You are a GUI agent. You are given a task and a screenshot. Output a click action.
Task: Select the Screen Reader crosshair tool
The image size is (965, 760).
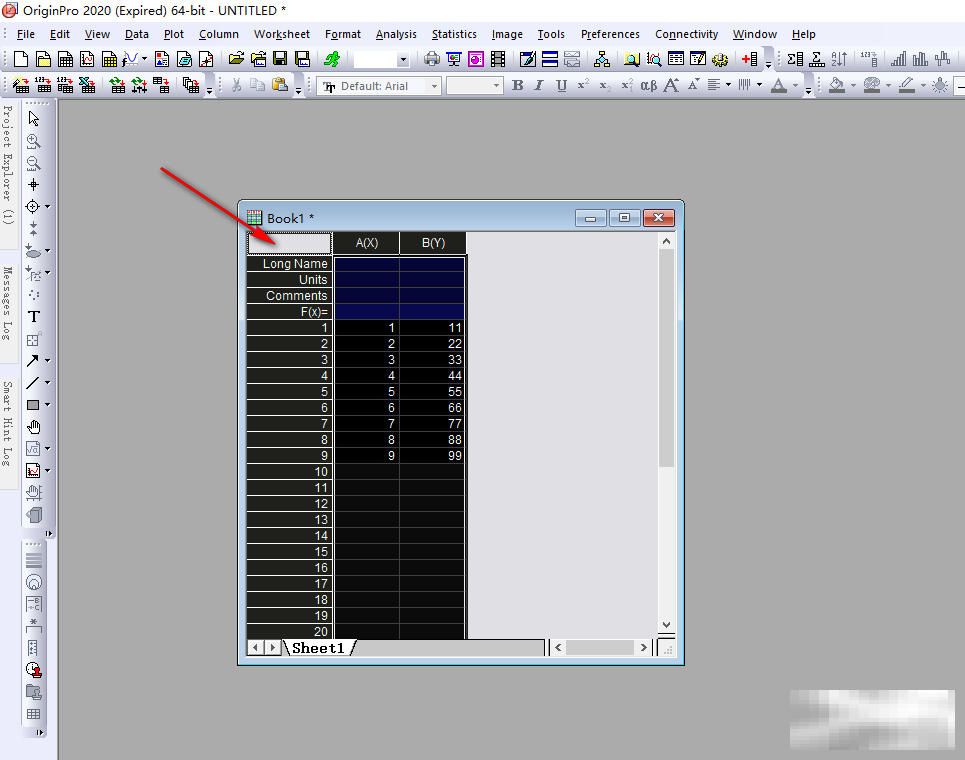click(34, 185)
